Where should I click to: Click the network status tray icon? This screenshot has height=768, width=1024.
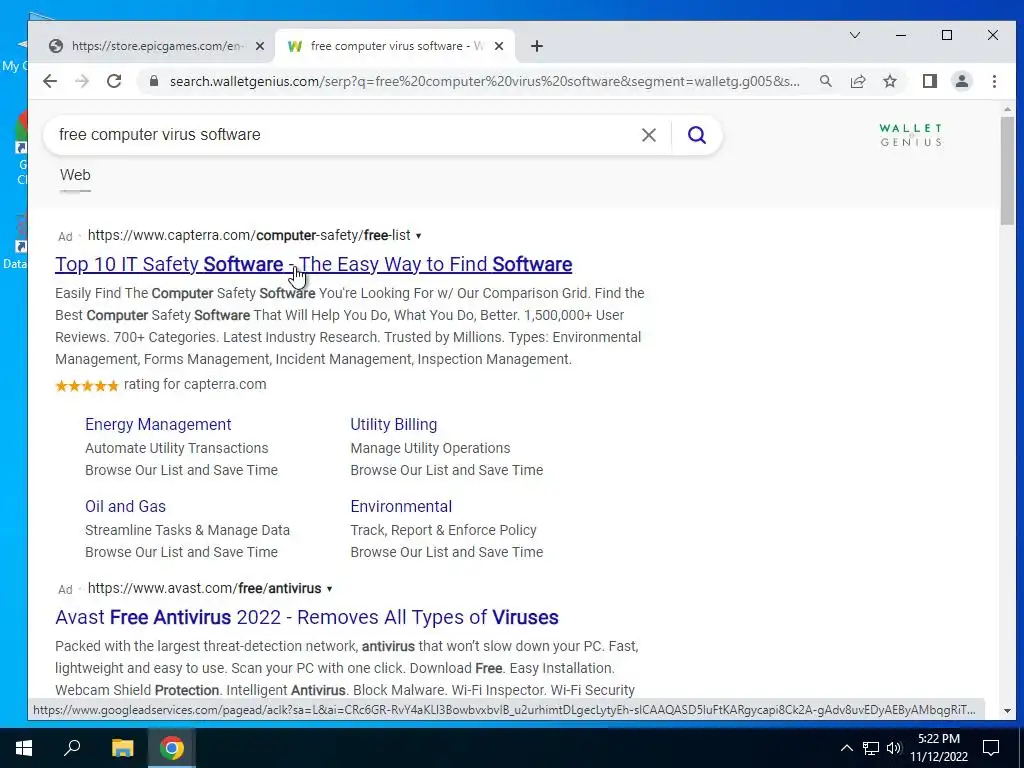click(x=871, y=748)
